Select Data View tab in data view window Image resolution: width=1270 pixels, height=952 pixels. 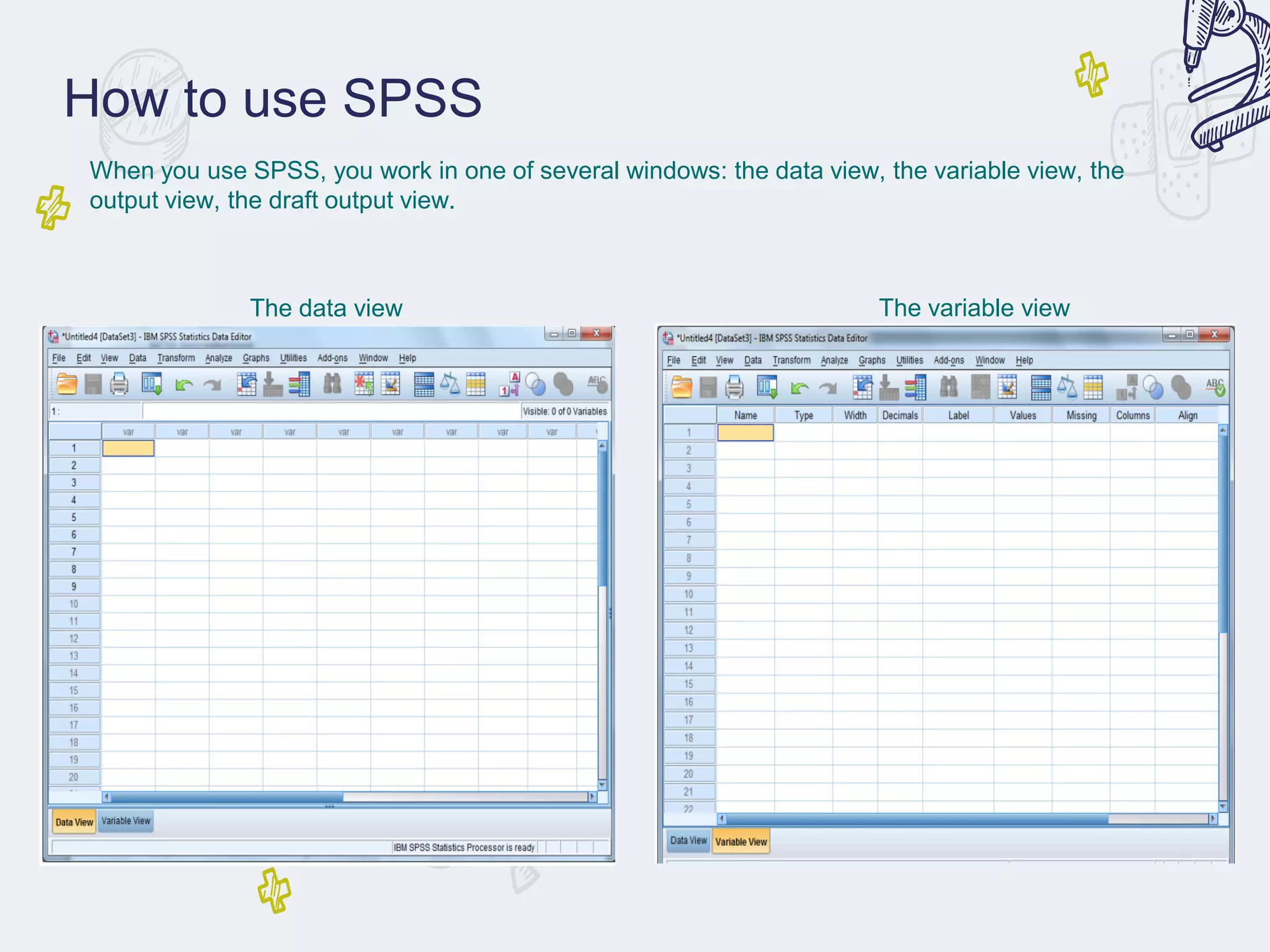74,822
